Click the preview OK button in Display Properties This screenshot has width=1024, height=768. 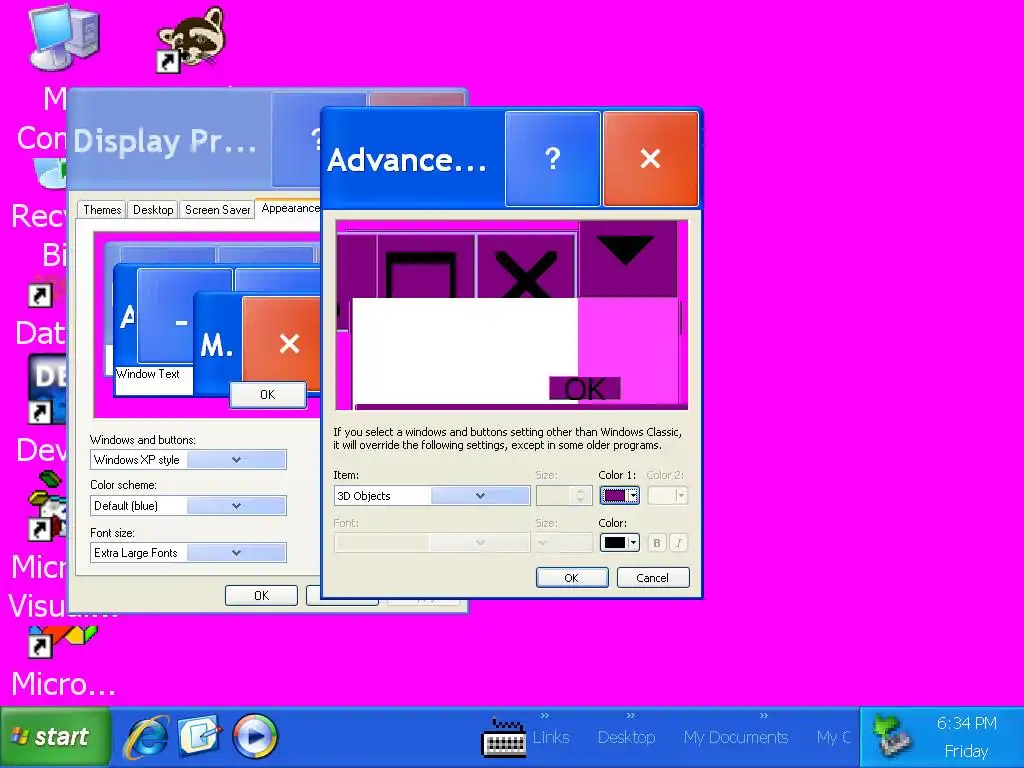[268, 394]
